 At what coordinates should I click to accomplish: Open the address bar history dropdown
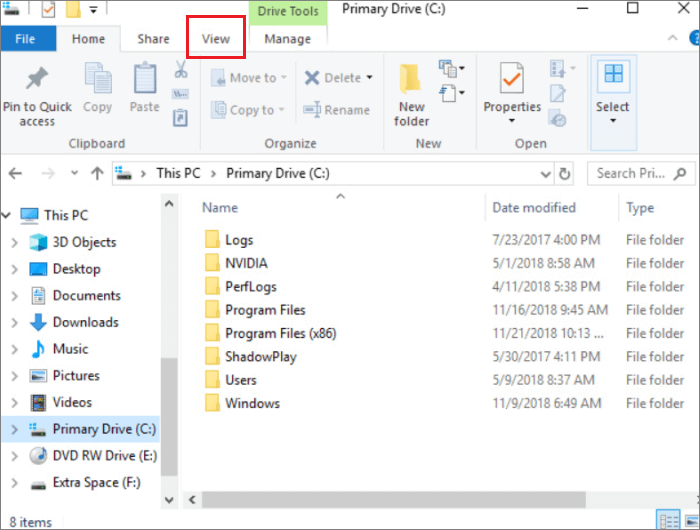click(542, 173)
